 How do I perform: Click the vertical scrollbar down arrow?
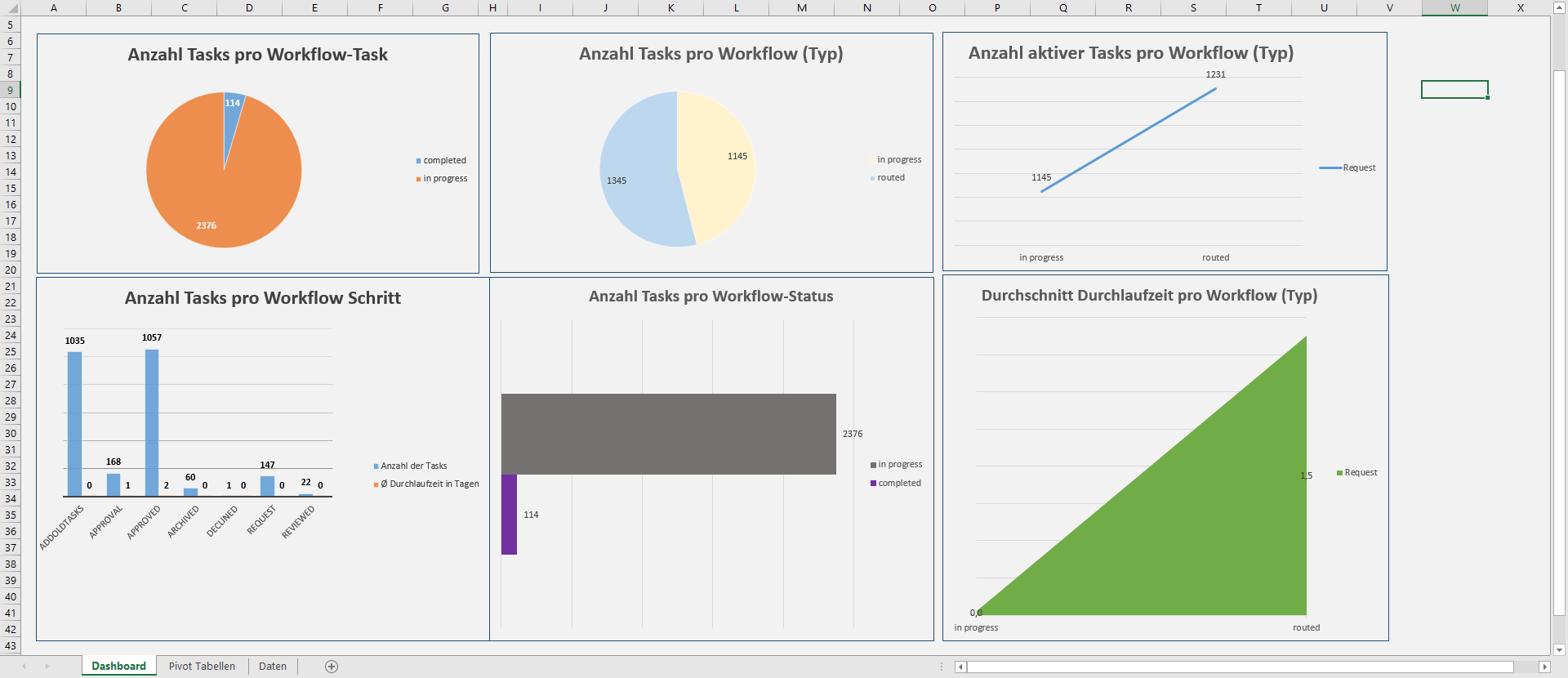coord(1559,650)
